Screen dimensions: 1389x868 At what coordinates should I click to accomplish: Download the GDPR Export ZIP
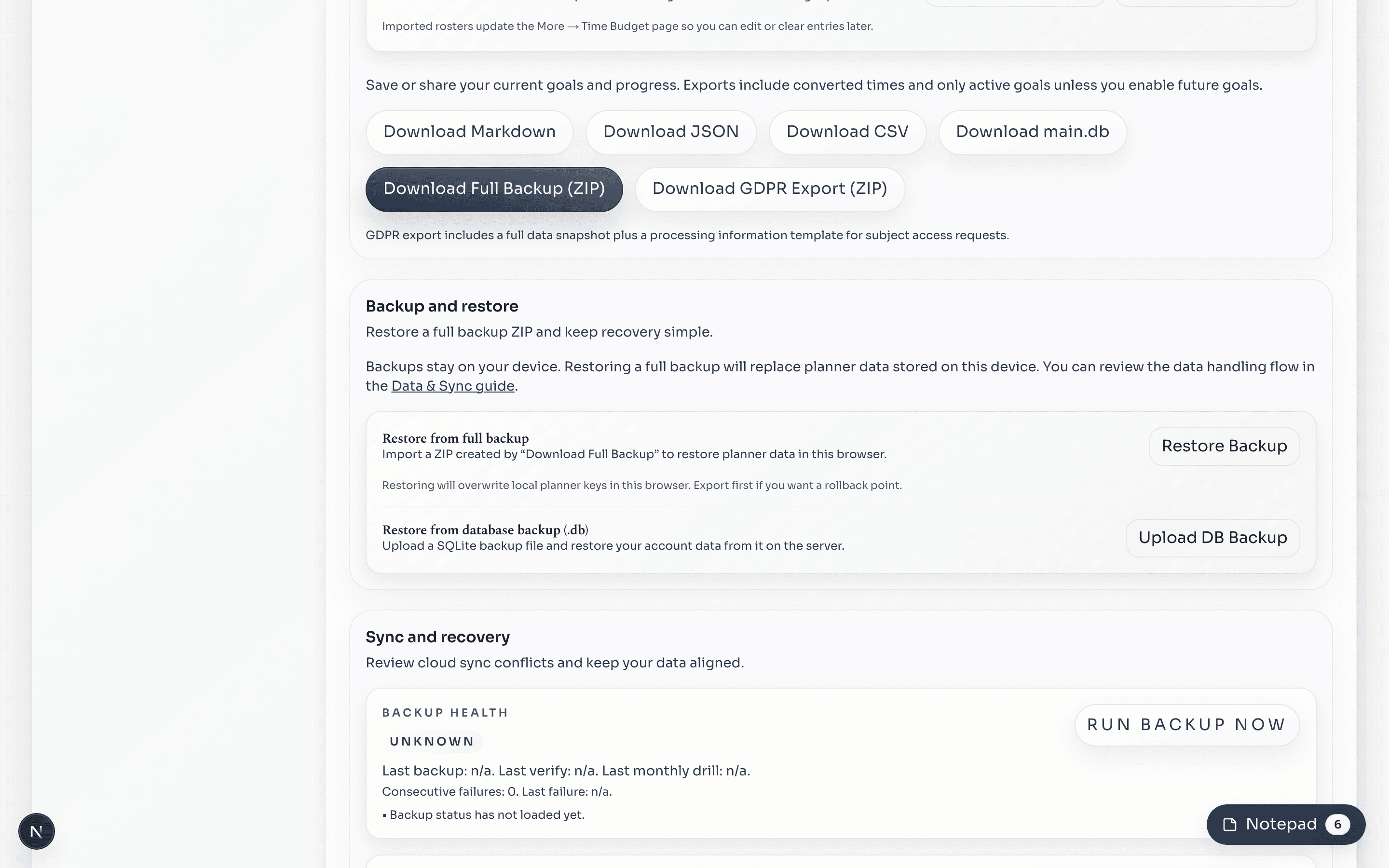(x=770, y=188)
